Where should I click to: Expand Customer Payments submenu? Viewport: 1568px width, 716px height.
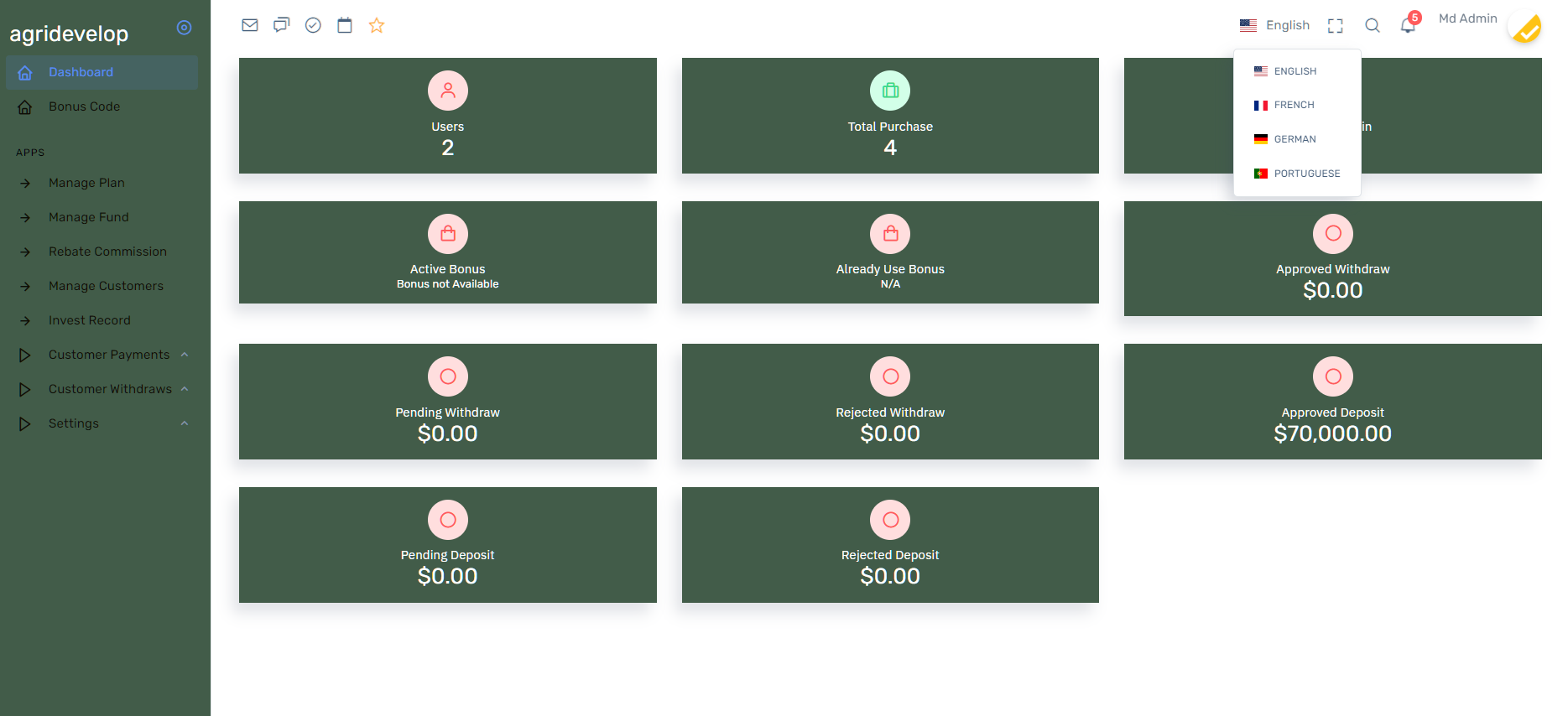(x=109, y=355)
